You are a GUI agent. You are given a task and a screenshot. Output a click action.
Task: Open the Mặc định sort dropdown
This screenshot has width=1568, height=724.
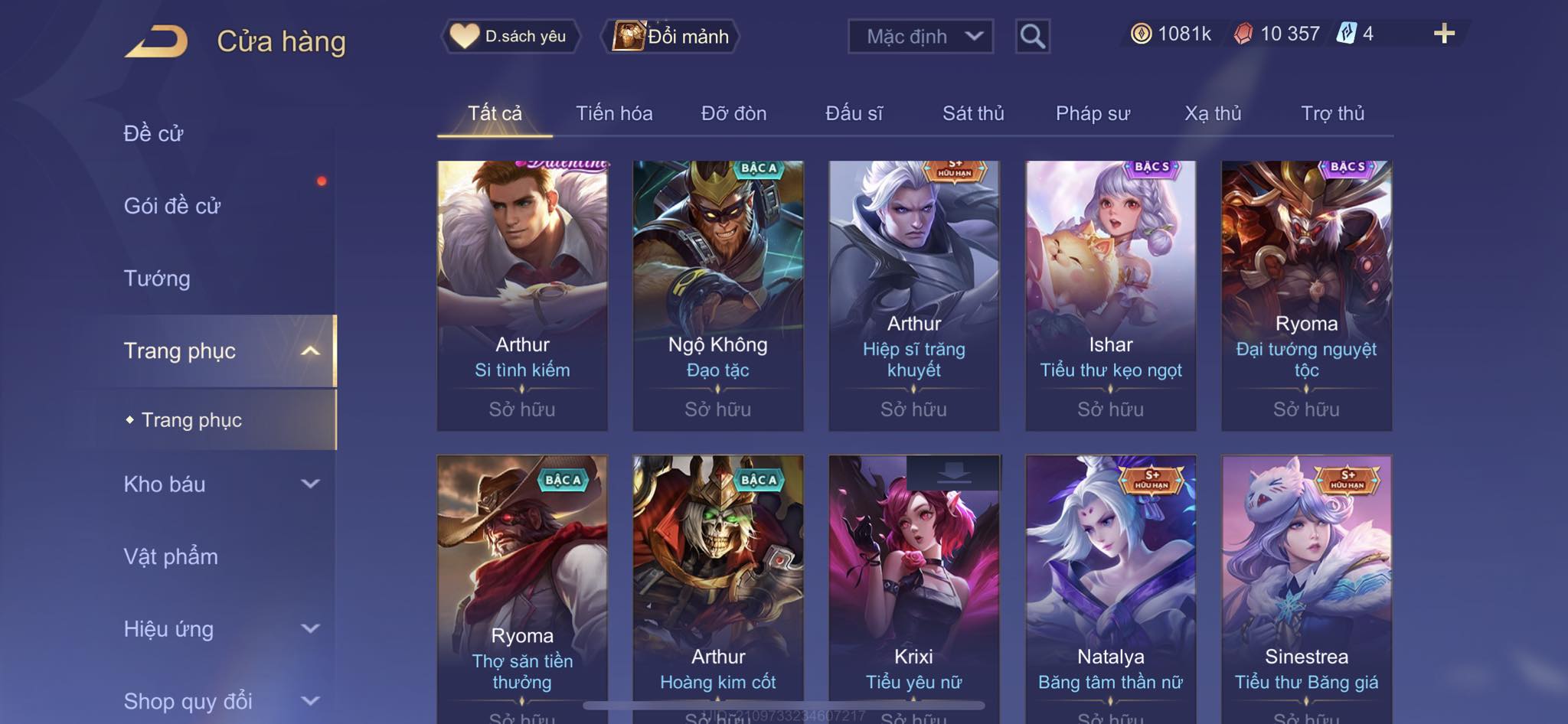point(920,36)
